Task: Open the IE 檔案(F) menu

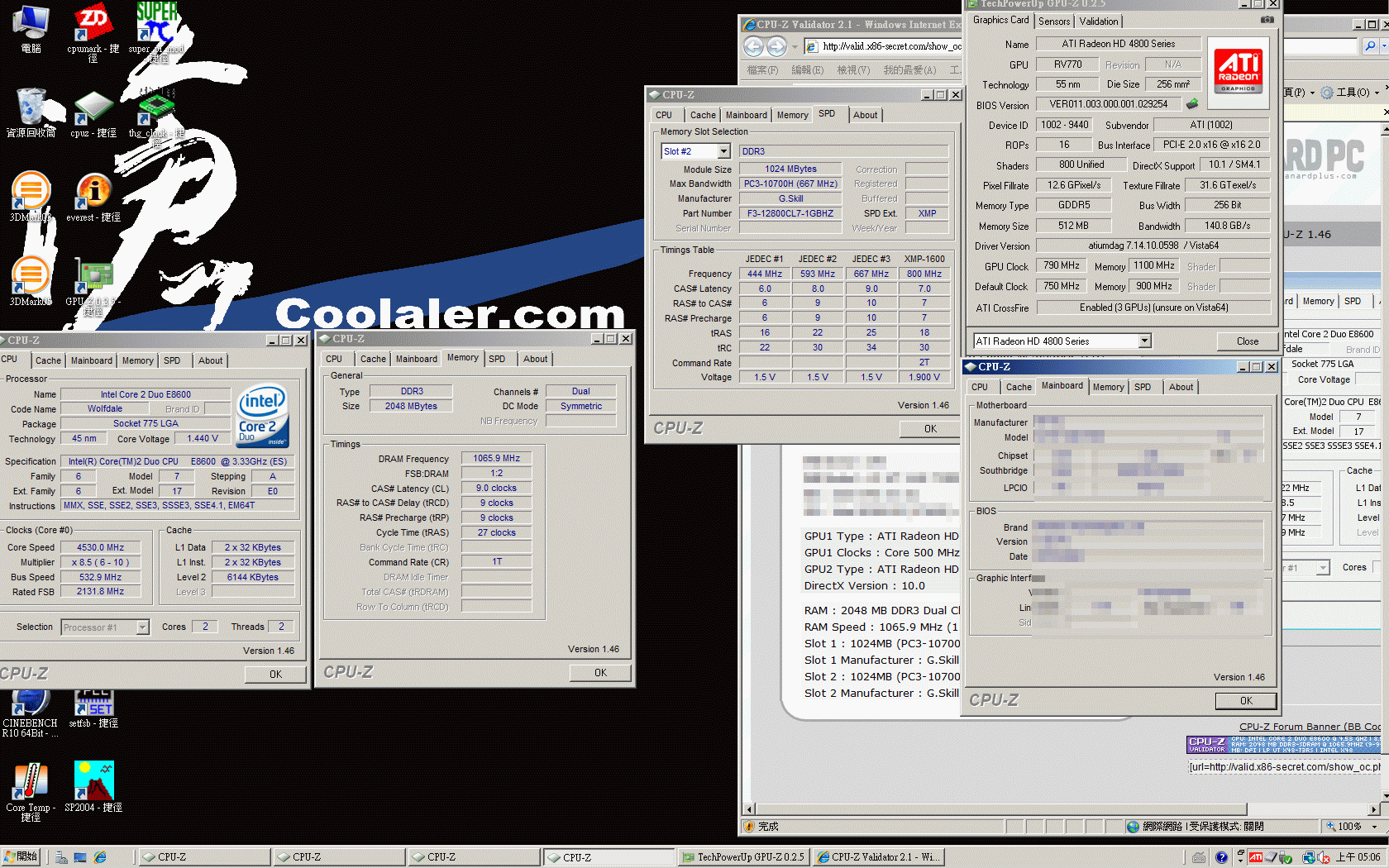Action: 762,70
